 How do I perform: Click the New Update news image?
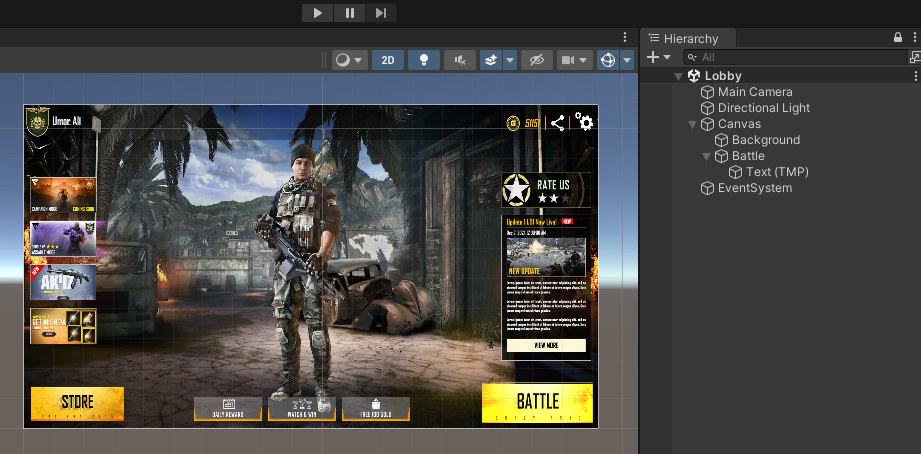(x=546, y=257)
